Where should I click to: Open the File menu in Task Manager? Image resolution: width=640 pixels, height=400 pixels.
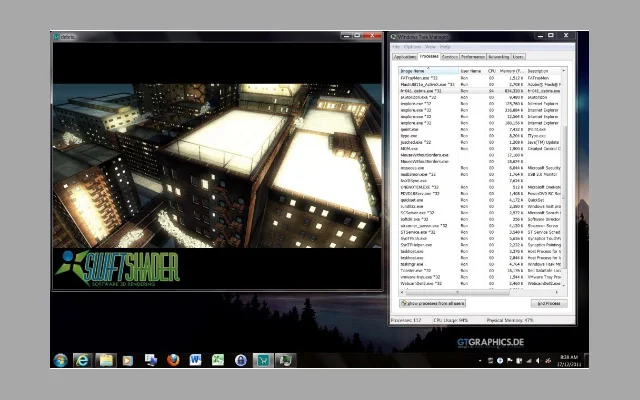click(x=396, y=47)
